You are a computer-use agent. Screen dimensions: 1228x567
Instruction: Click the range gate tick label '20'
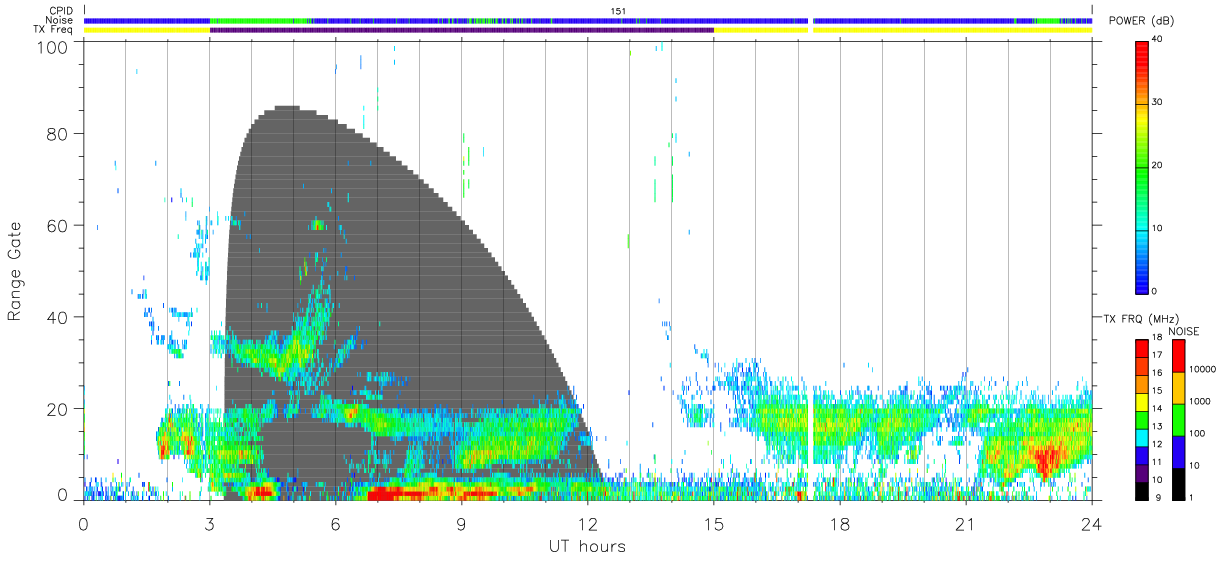click(59, 409)
